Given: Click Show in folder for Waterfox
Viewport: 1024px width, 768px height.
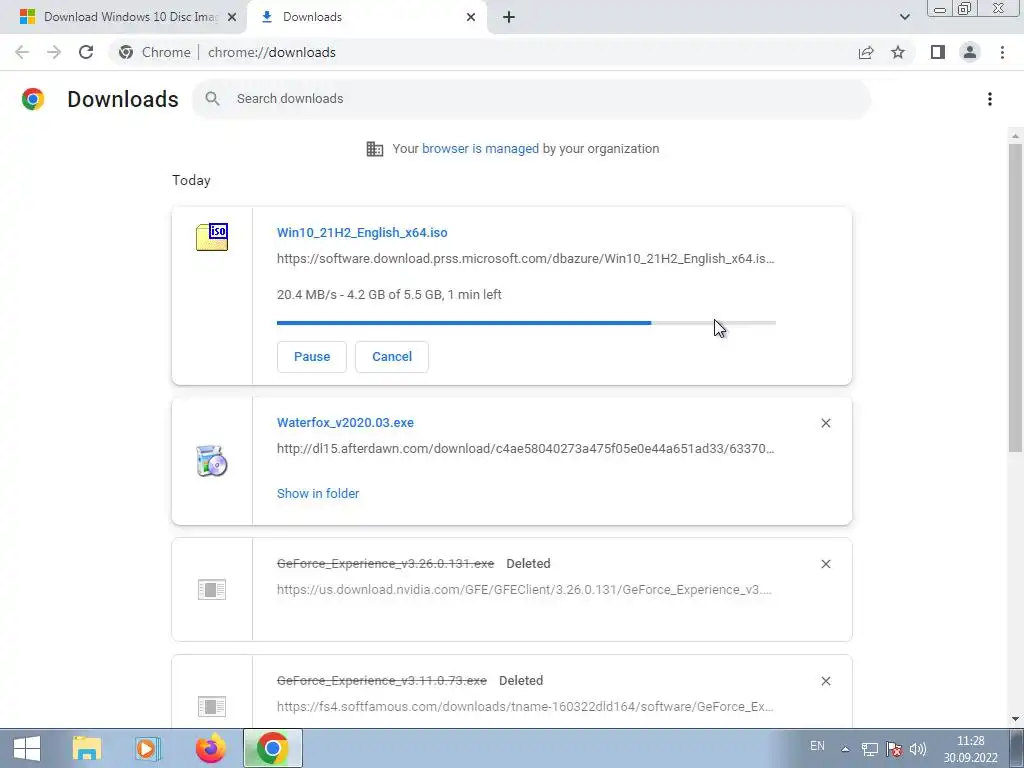Looking at the screenshot, I should click(318, 494).
